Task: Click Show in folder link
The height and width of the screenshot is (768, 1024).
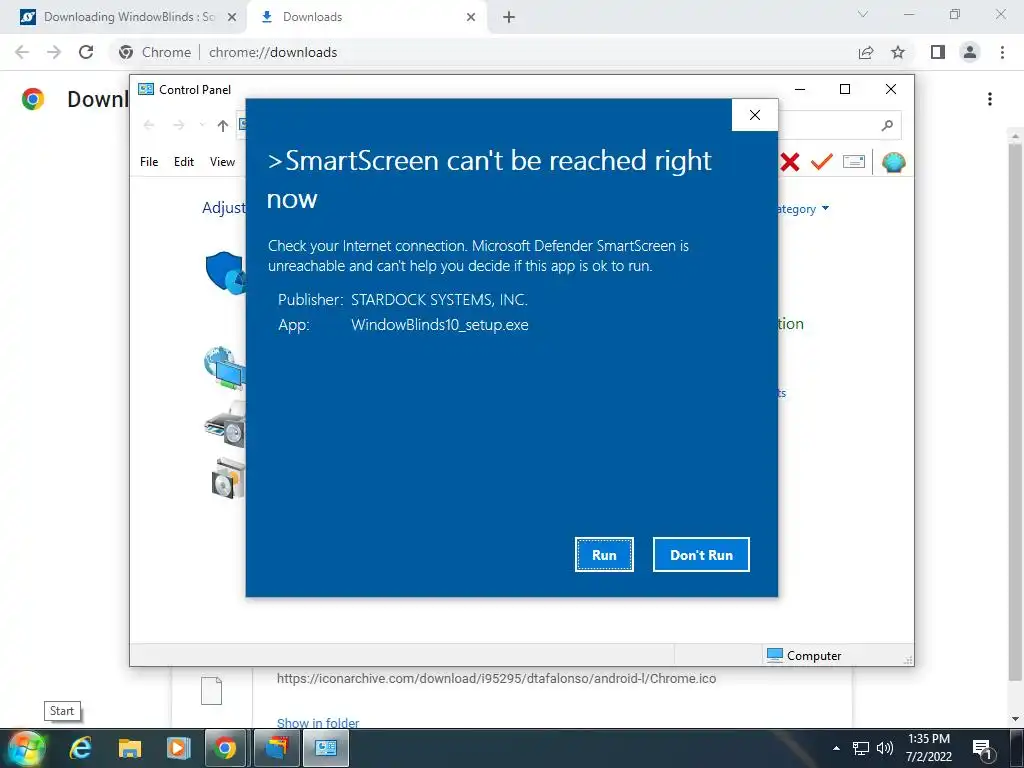Action: [318, 722]
